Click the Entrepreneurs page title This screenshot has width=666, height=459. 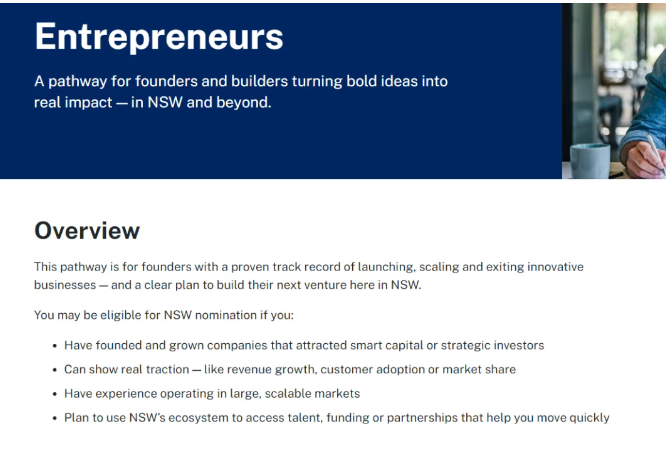(159, 37)
